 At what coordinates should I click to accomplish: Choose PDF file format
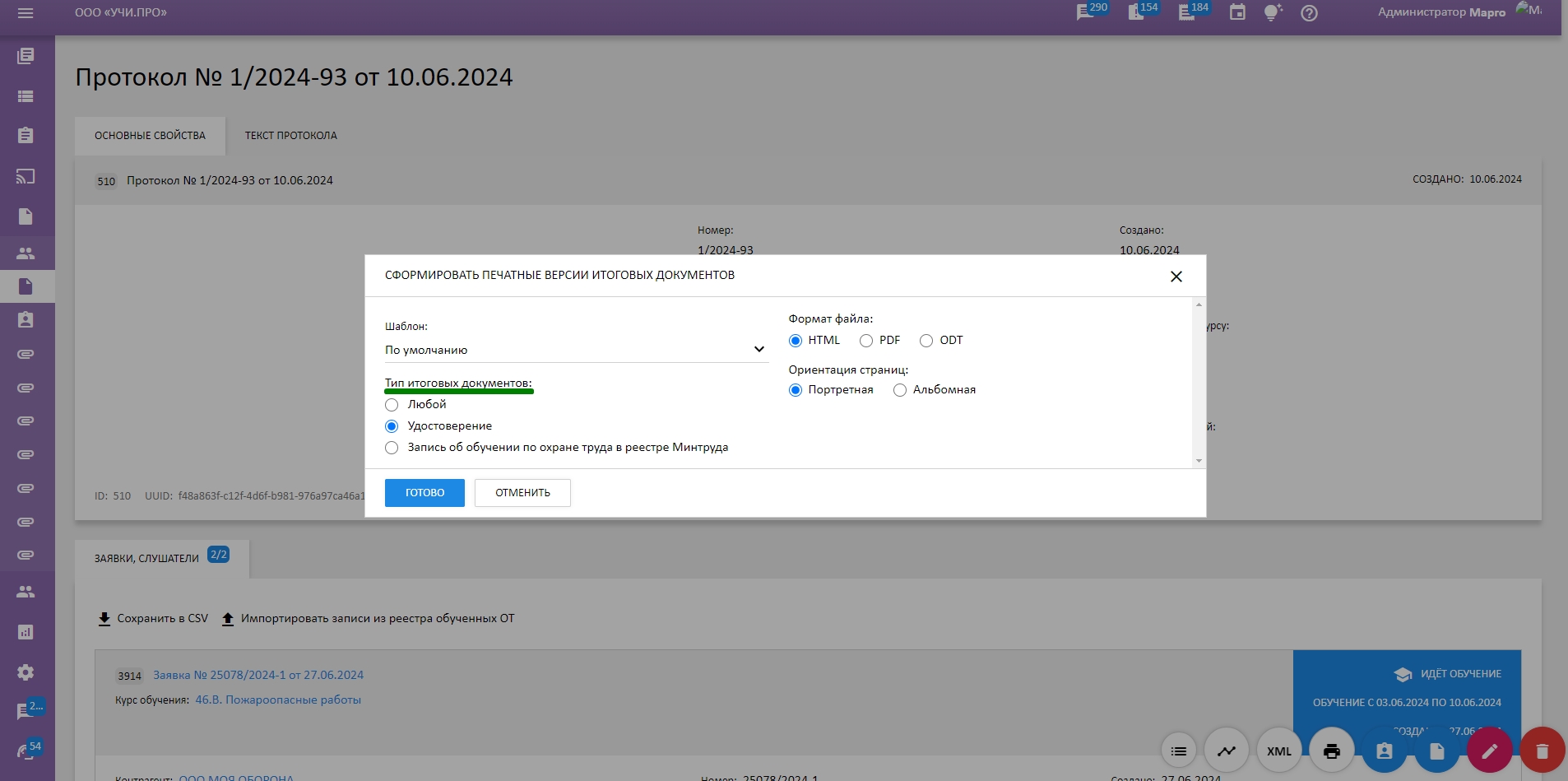point(866,341)
